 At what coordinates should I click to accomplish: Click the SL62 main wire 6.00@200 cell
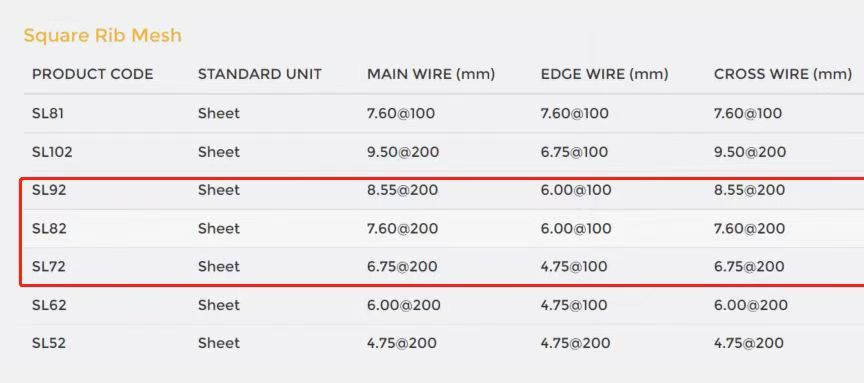pyautogui.click(x=404, y=305)
